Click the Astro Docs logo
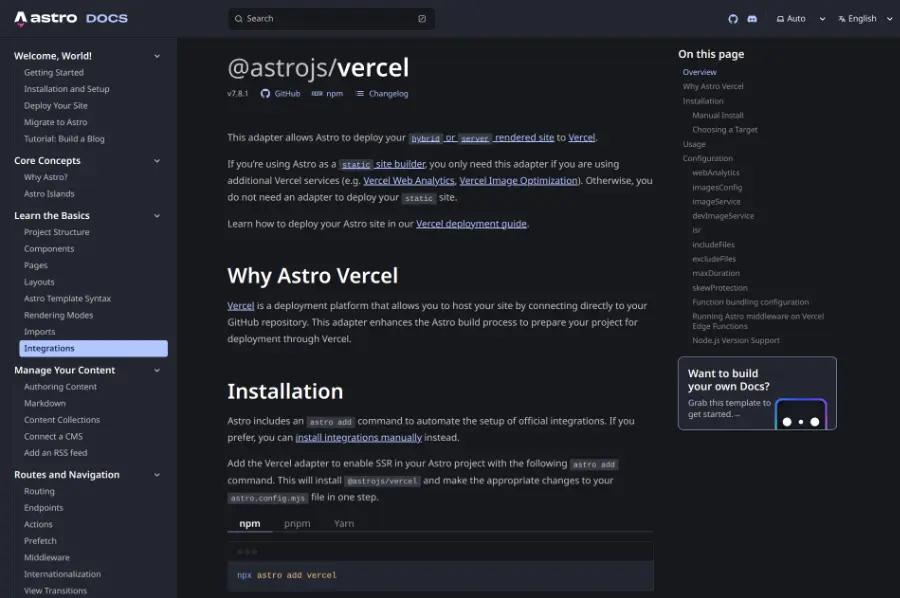Image resolution: width=900 pixels, height=598 pixels. 70,18
